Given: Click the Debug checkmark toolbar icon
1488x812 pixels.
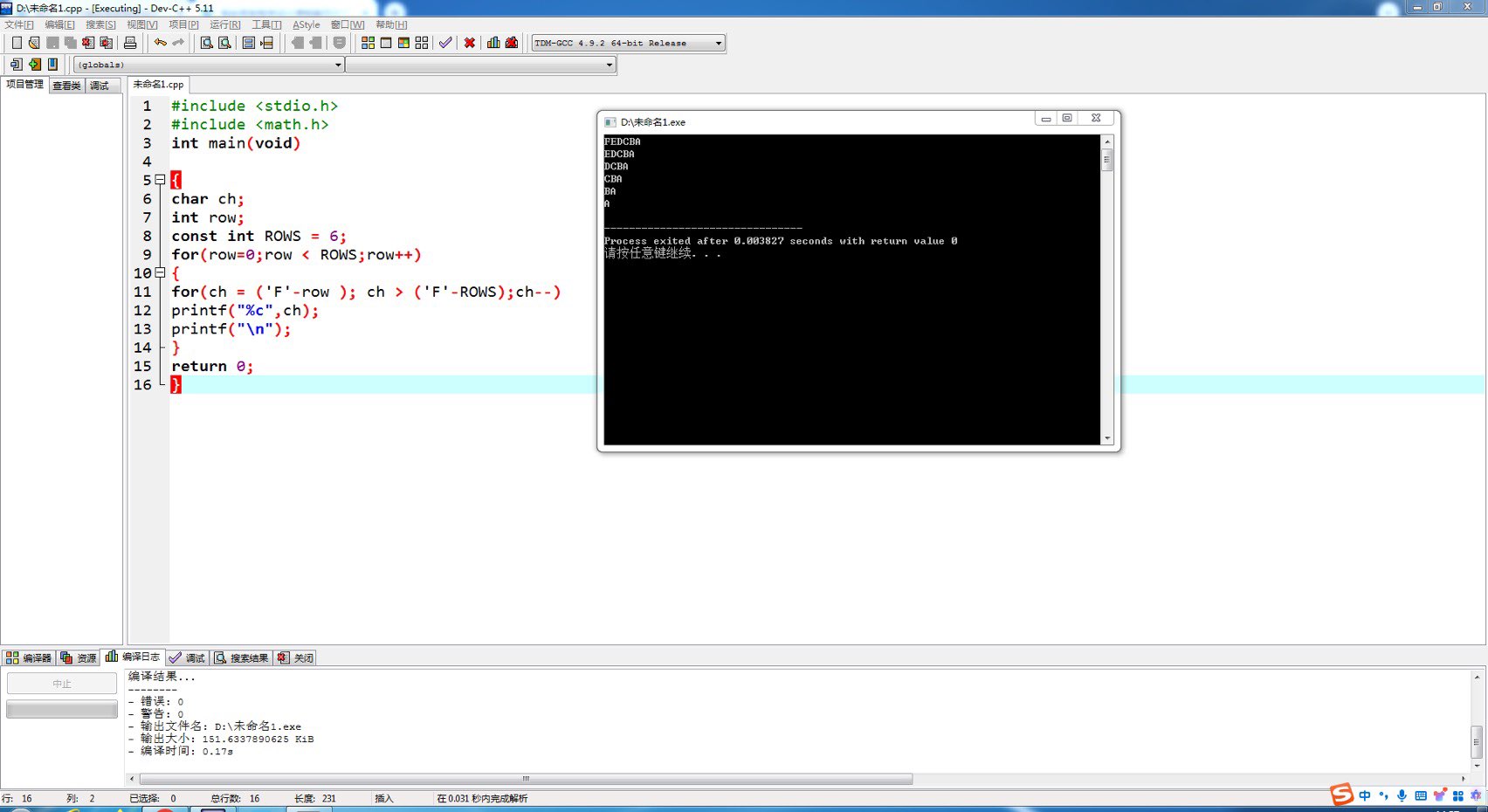Looking at the screenshot, I should pyautogui.click(x=445, y=43).
